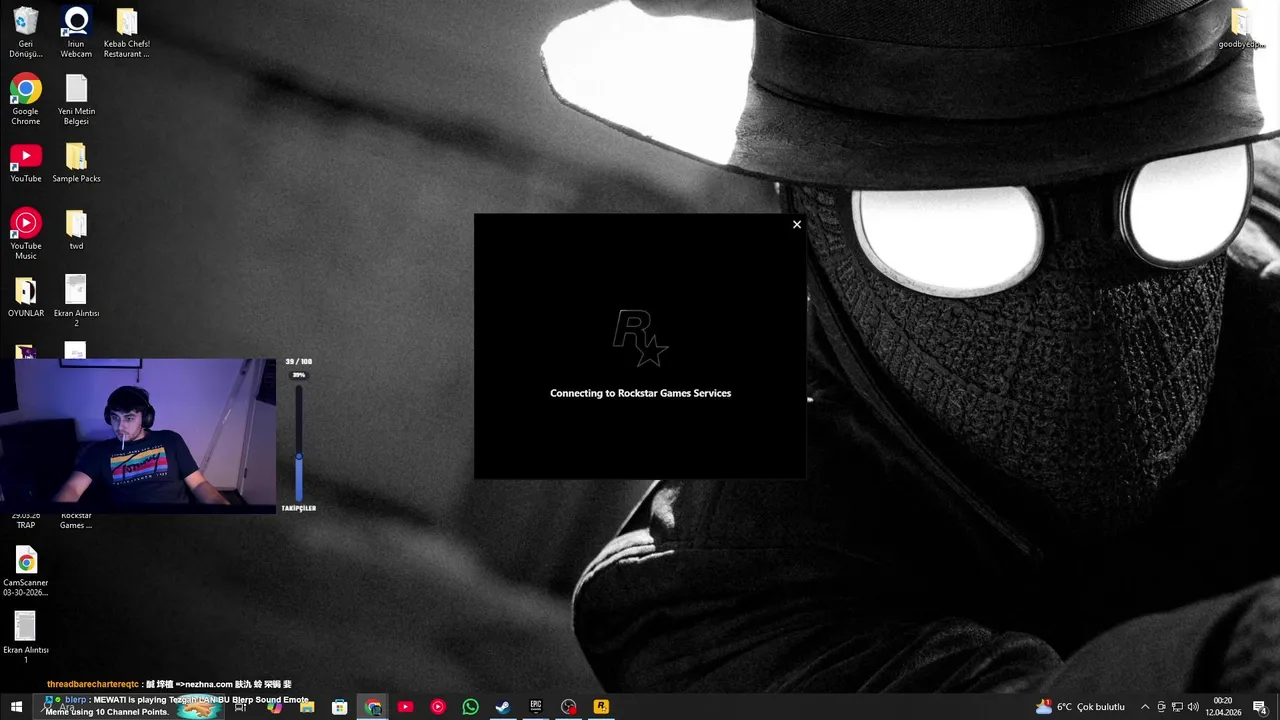Select the Iriun Webcam desktop shortcut
This screenshot has width=1280, height=720.
tap(76, 32)
